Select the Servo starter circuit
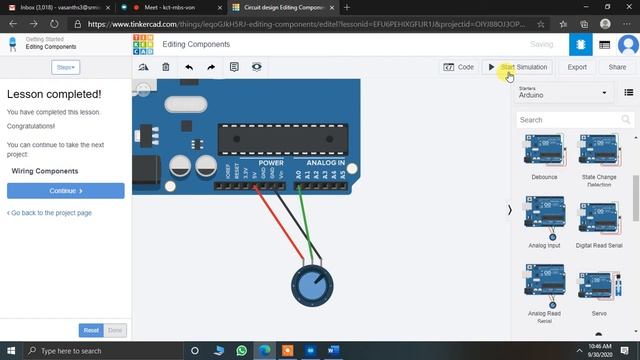The height and width of the screenshot is (360, 640). coord(599,293)
